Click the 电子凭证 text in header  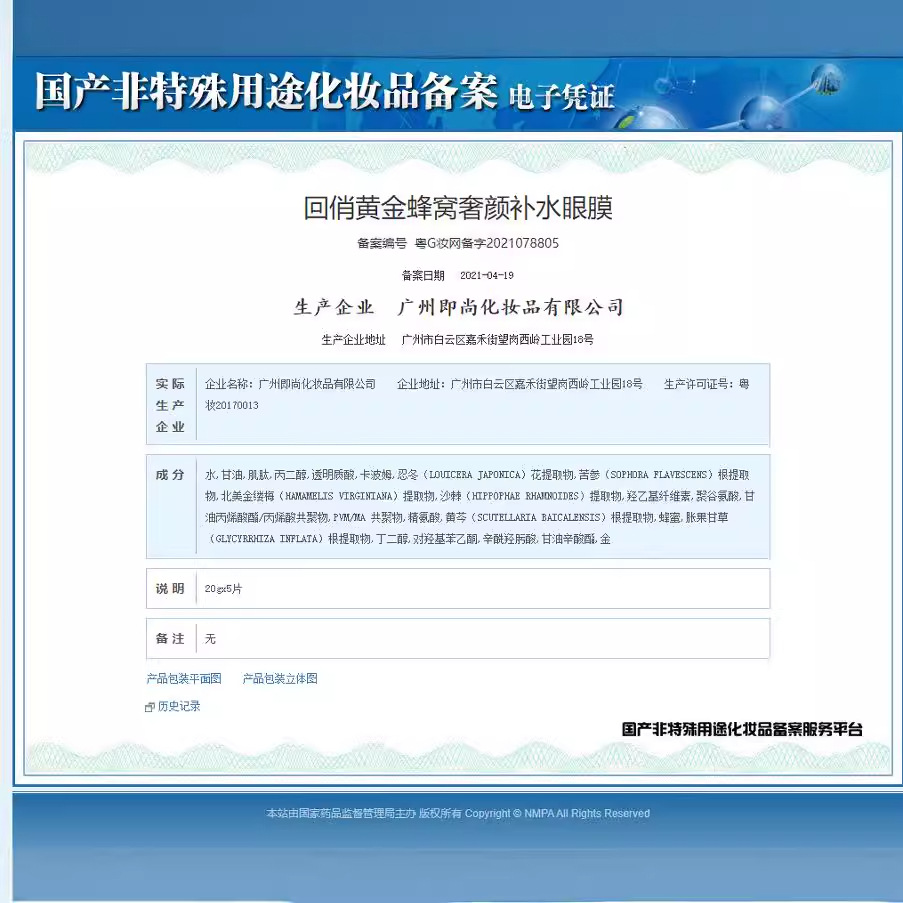[x=561, y=97]
